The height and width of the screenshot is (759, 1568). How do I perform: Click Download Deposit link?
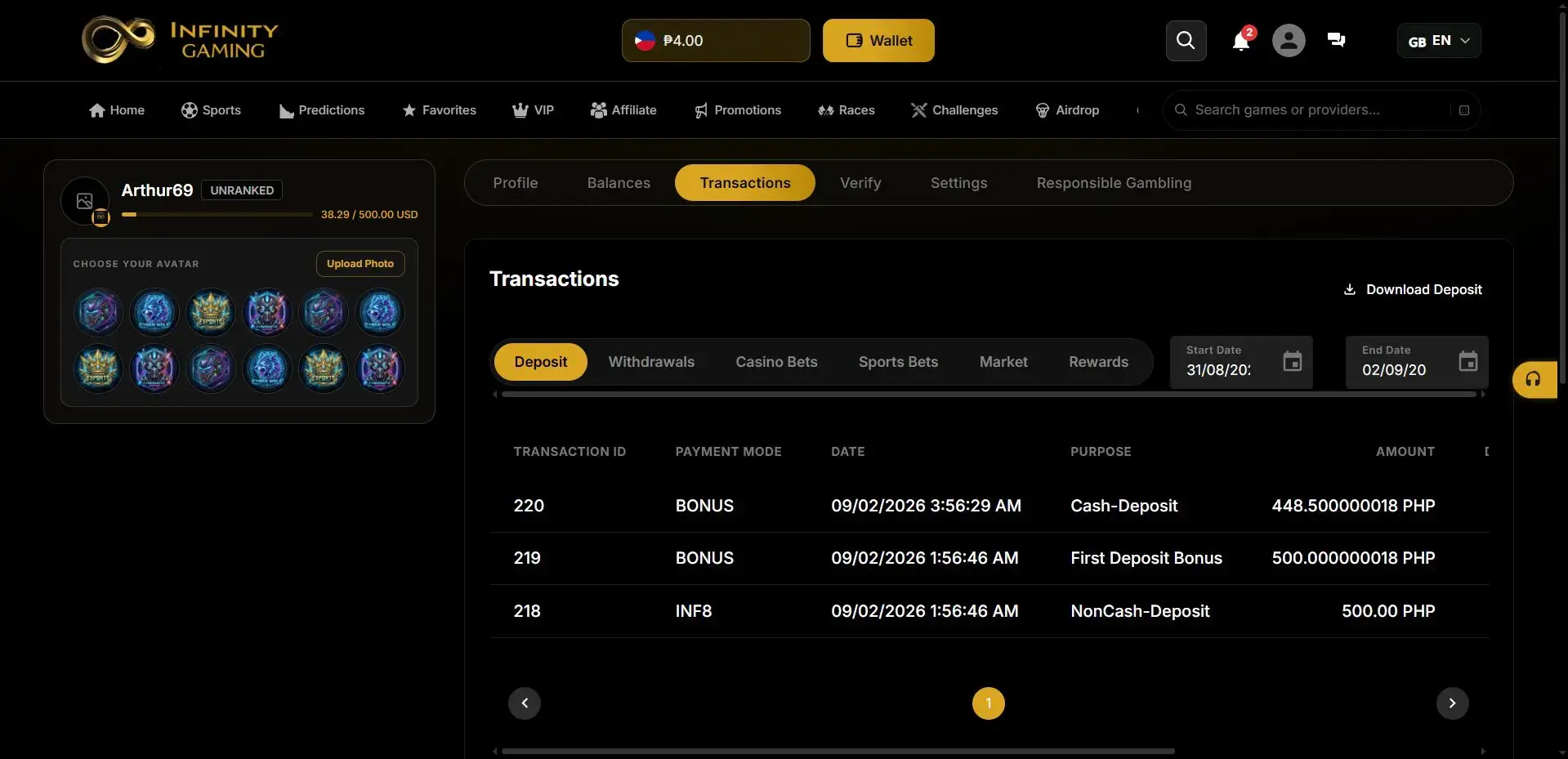click(1413, 290)
